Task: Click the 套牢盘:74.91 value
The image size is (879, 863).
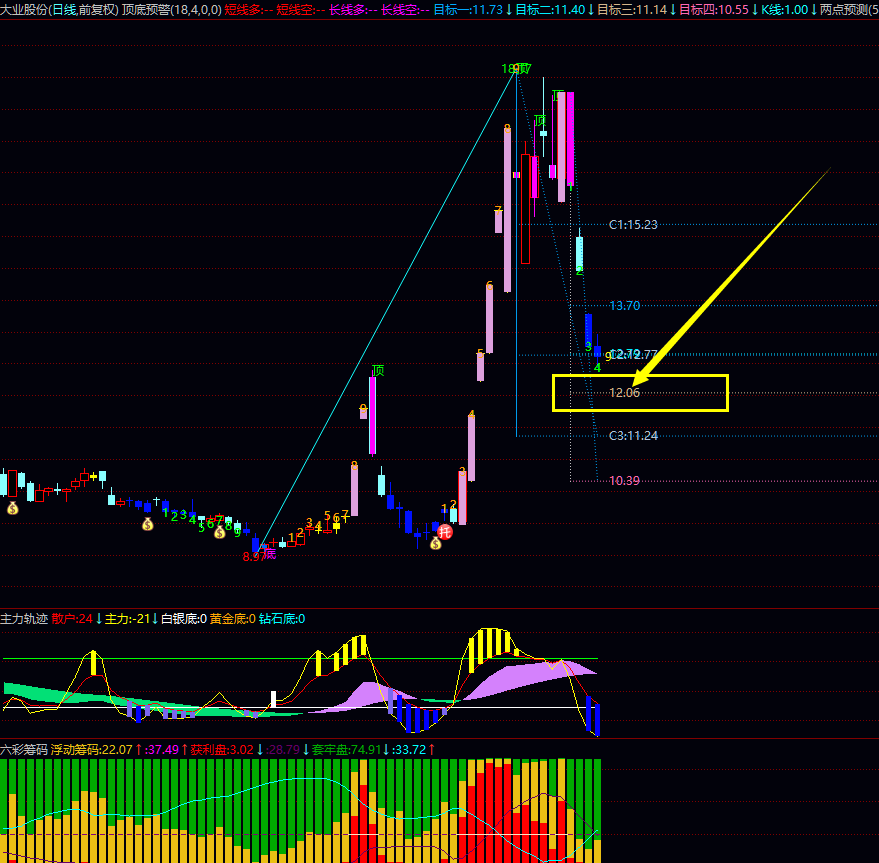Action: pyautogui.click(x=346, y=749)
